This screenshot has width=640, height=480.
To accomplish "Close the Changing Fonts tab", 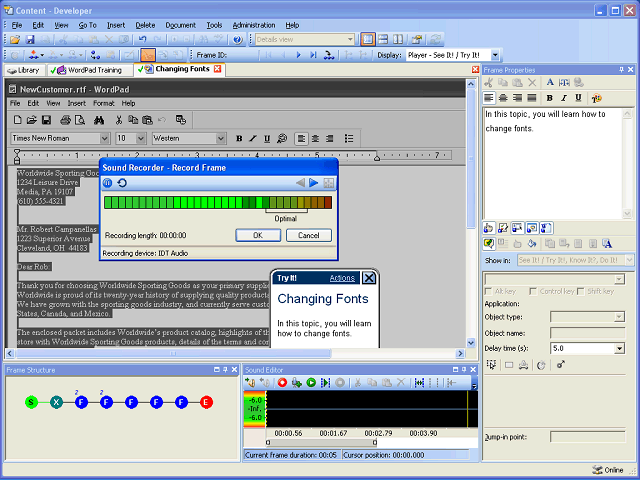I will [x=218, y=69].
